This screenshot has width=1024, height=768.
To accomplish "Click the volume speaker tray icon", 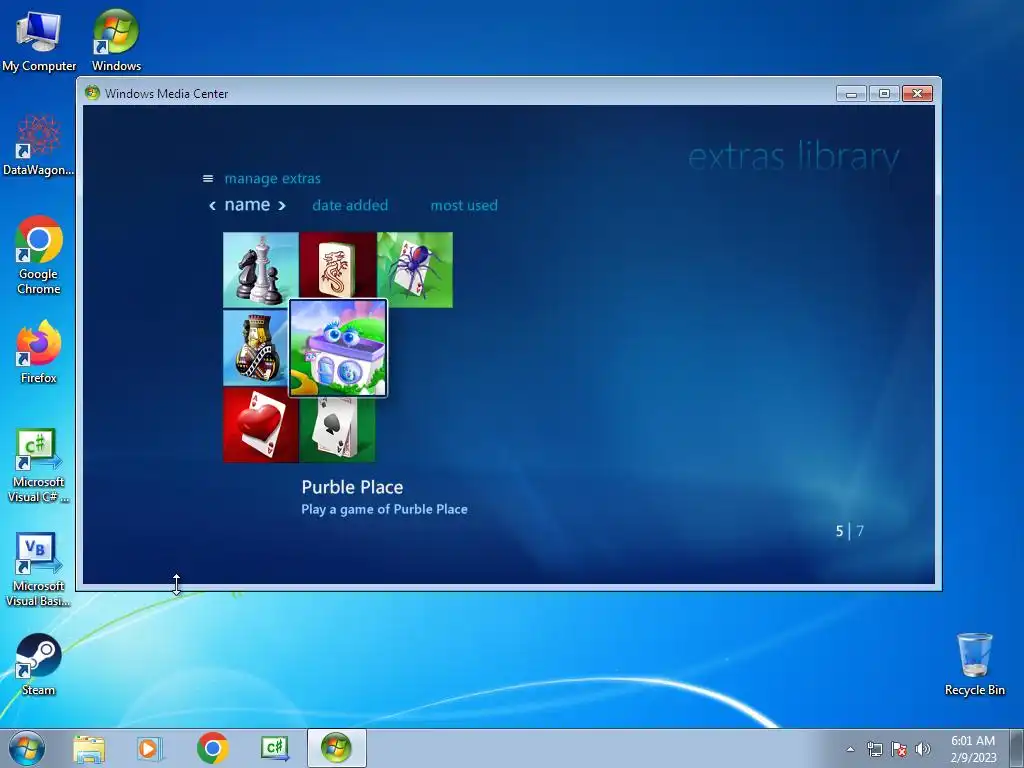I will [923, 749].
